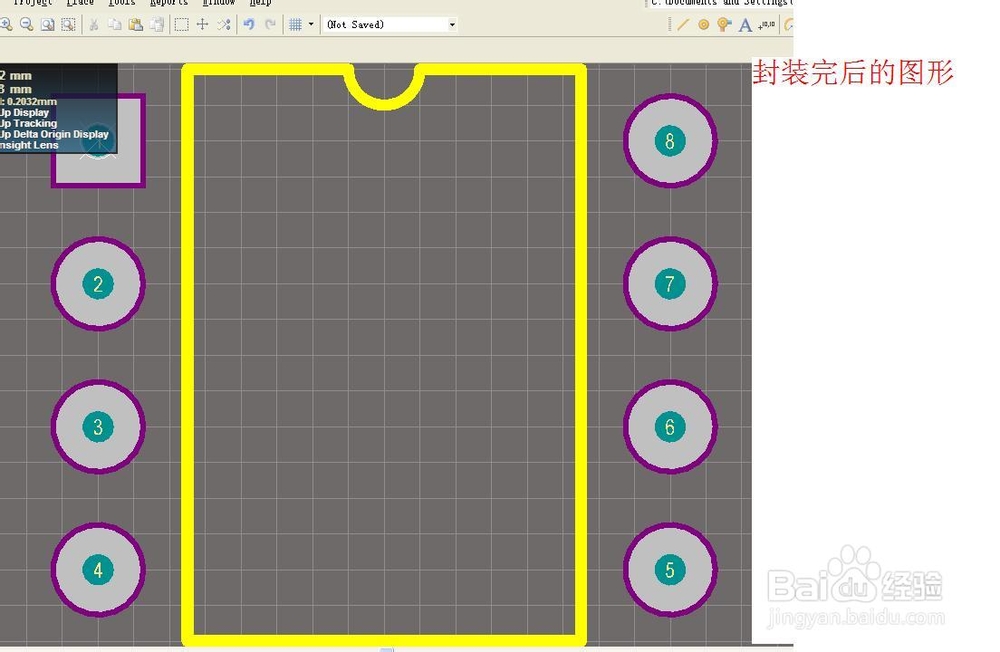Image resolution: width=1000 pixels, height=652 pixels.
Task: Select round pad number 8
Action: [x=670, y=141]
